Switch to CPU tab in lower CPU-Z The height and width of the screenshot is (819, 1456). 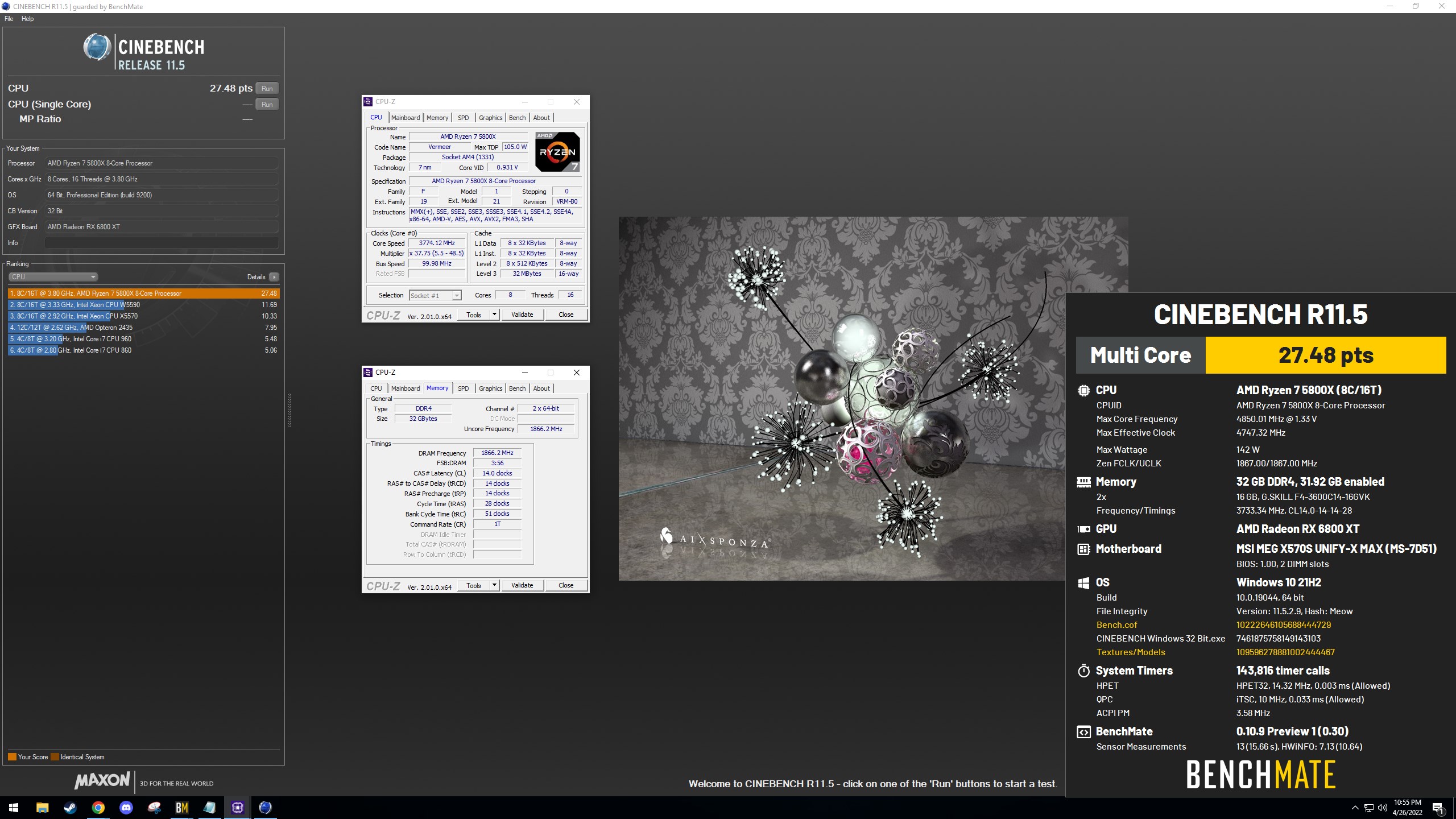click(x=377, y=388)
